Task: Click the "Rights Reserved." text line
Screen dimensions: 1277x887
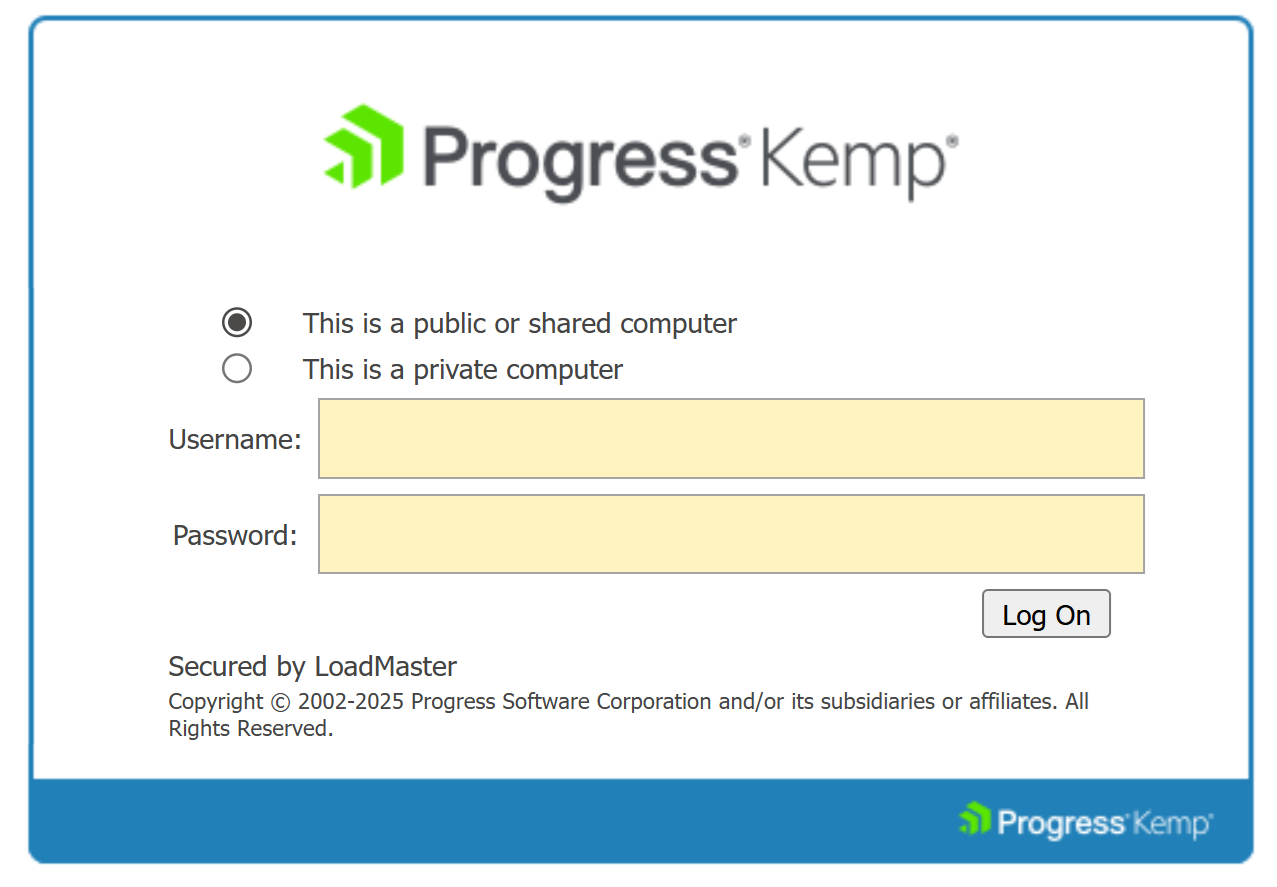Action: 250,729
